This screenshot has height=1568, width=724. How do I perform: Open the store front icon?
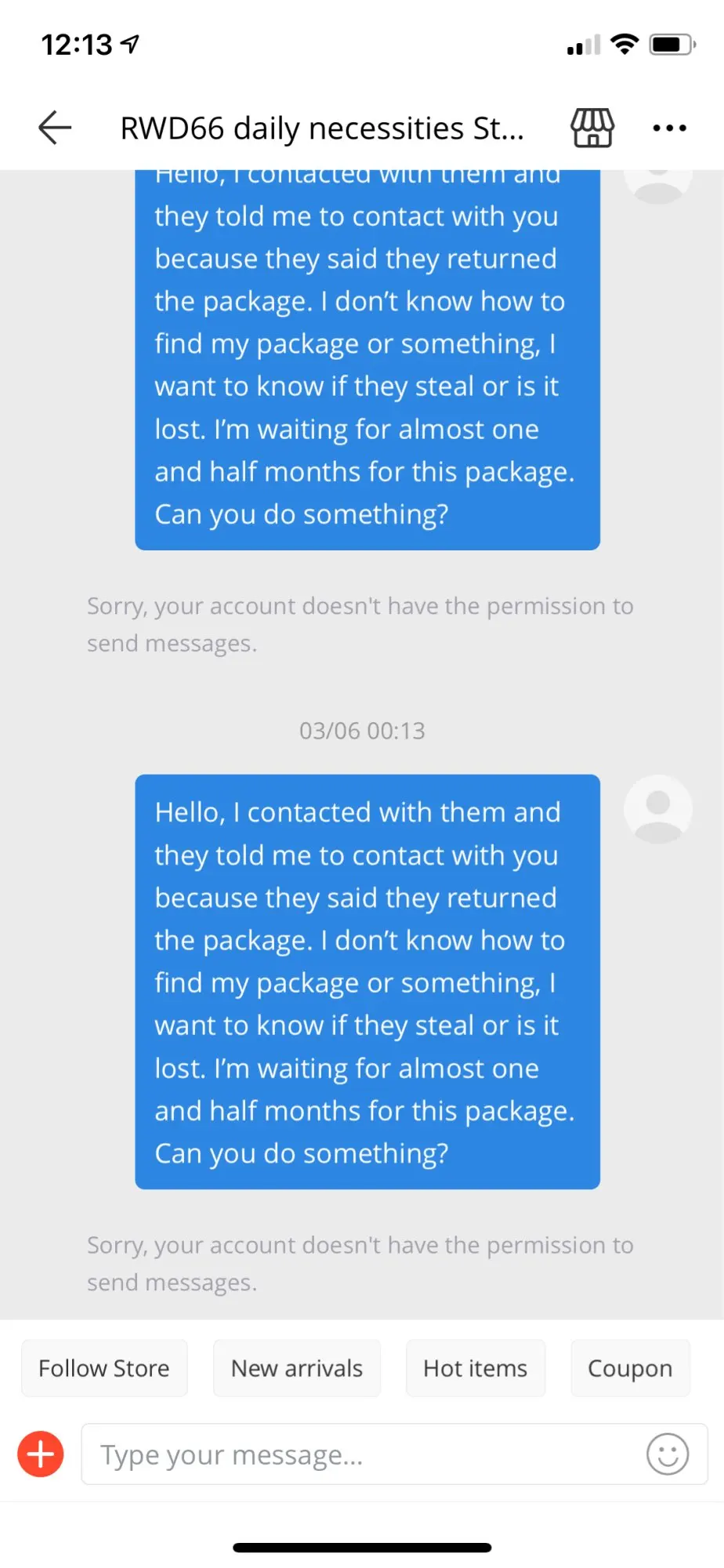point(592,127)
